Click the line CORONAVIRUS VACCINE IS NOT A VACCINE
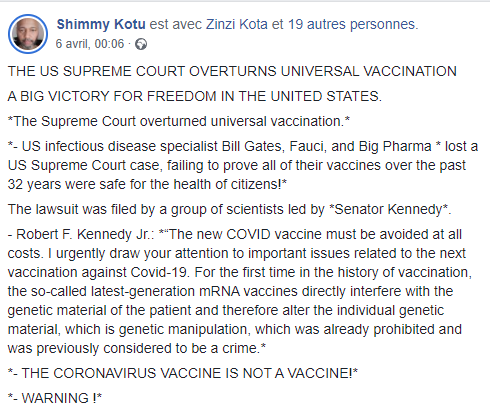 182,373
